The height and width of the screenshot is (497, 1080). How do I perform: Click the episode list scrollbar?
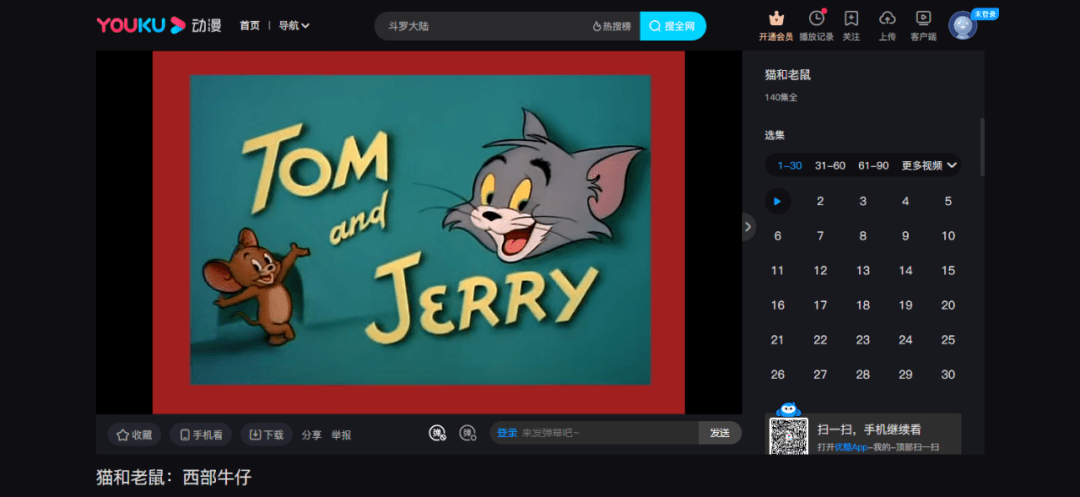(x=982, y=147)
